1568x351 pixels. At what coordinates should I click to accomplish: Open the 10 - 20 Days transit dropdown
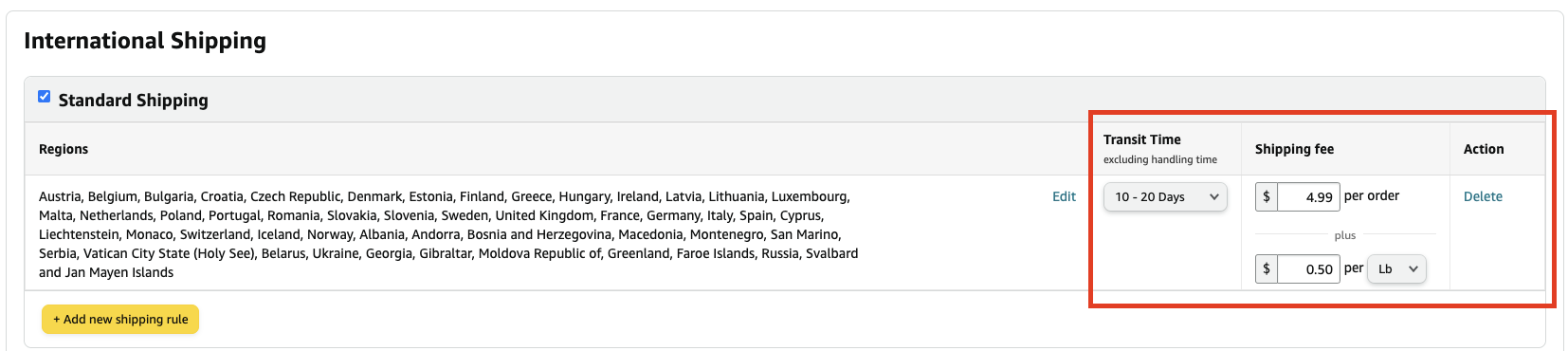[x=1165, y=196]
